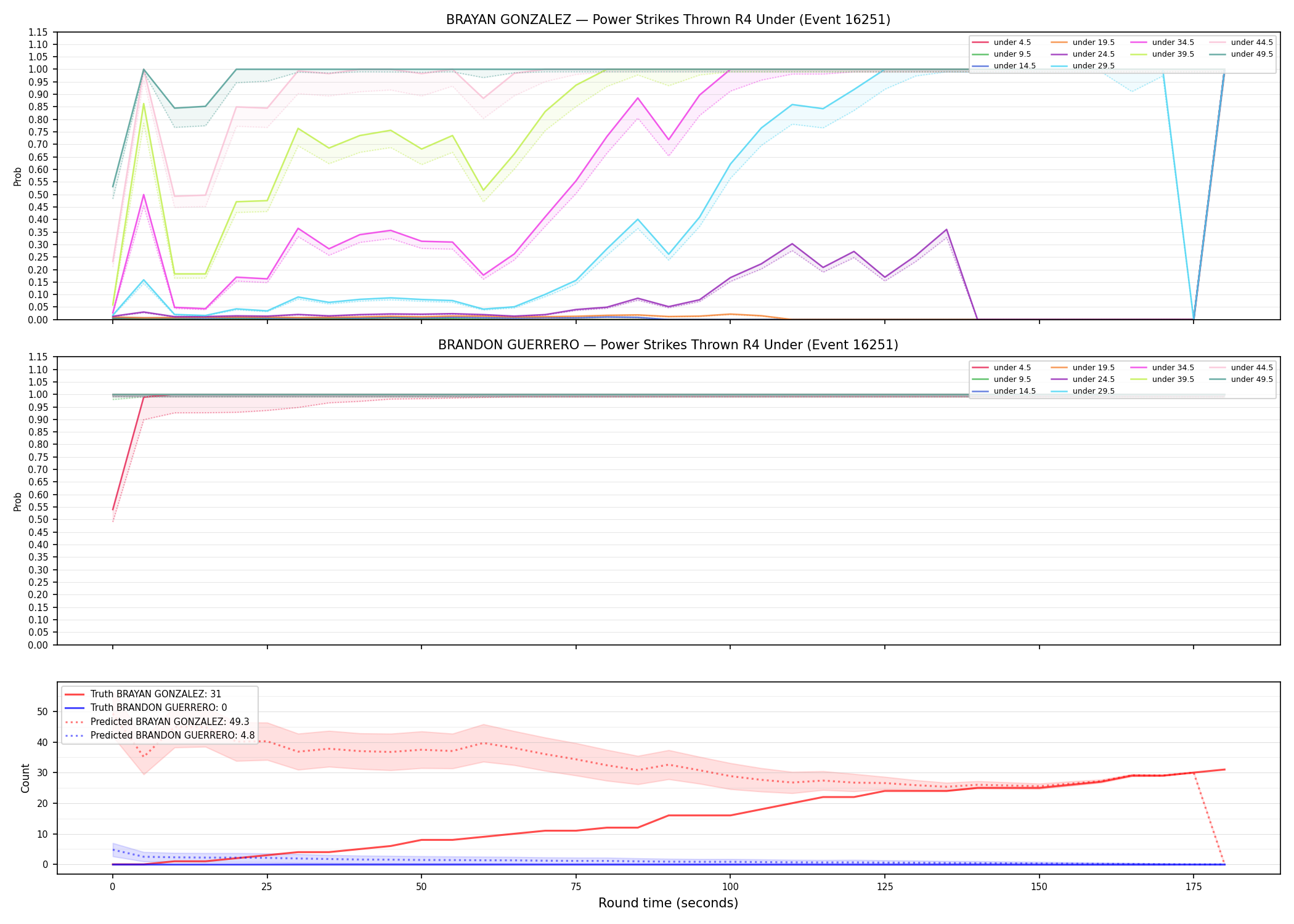Image resolution: width=1294 pixels, height=924 pixels.
Task: Select 'under 34.5' legend entry in Gonzalez chart
Action: 1162,43
